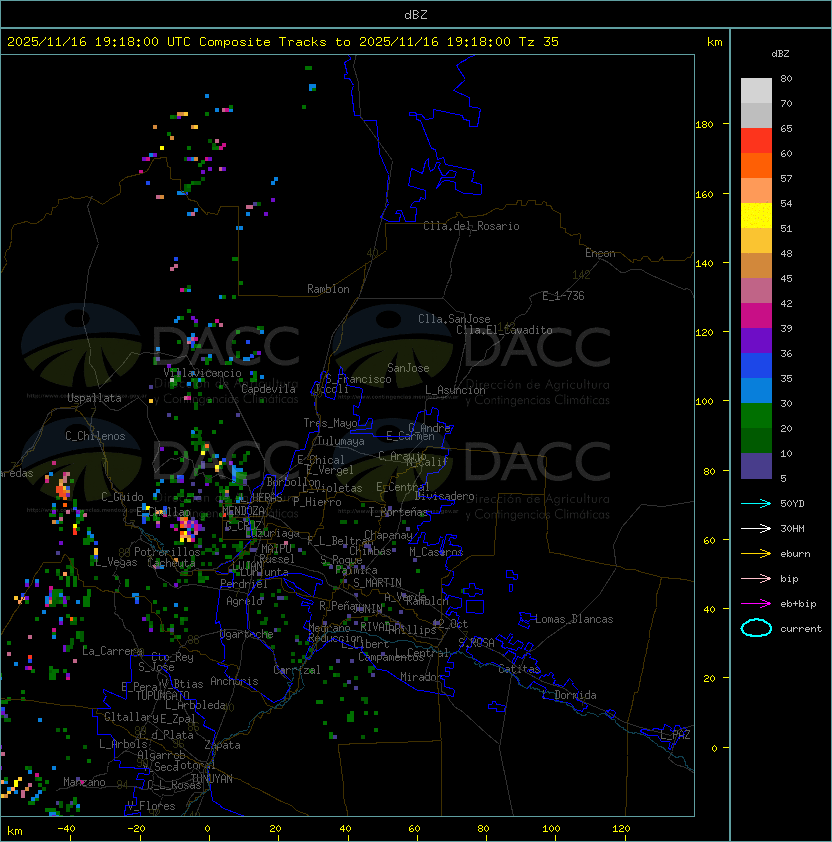Click the 'Mirador' map label

click(421, 677)
